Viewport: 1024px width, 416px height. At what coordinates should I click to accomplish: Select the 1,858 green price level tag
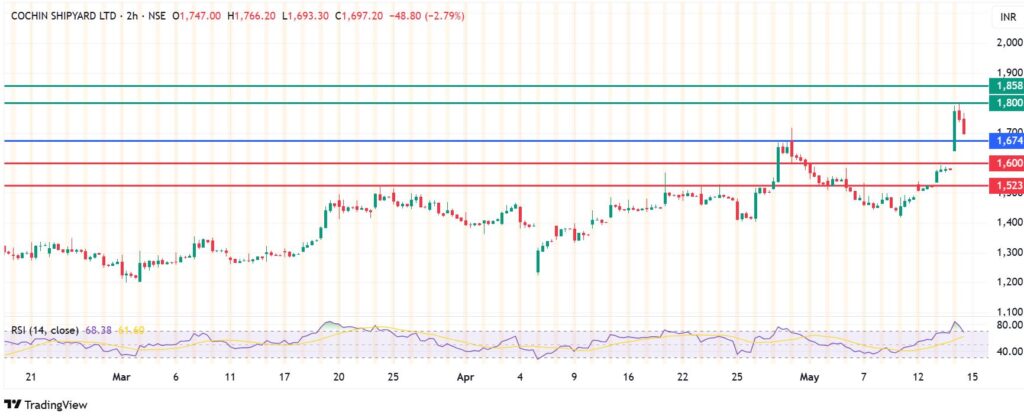point(1007,87)
